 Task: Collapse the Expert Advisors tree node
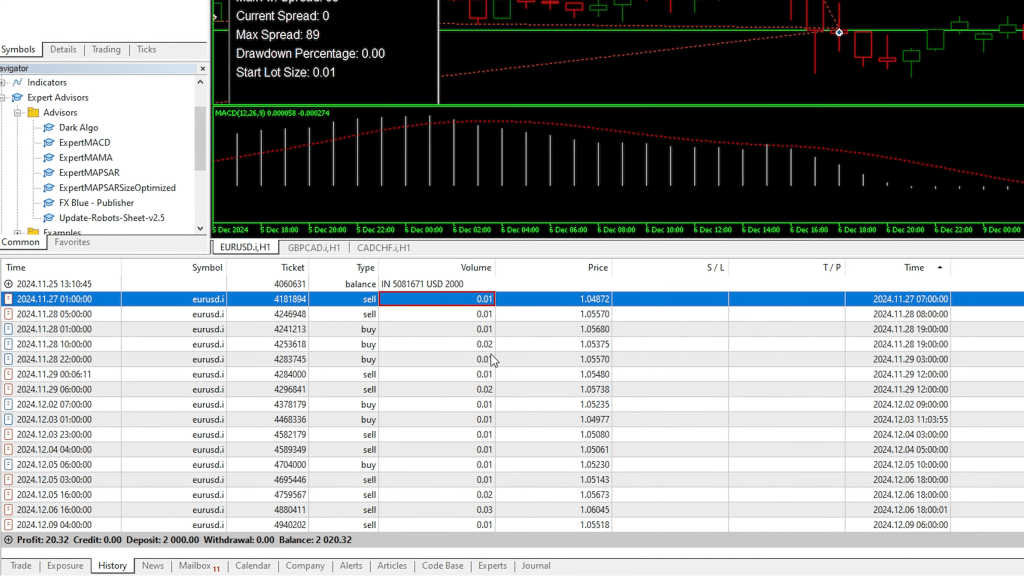[x=3, y=98]
